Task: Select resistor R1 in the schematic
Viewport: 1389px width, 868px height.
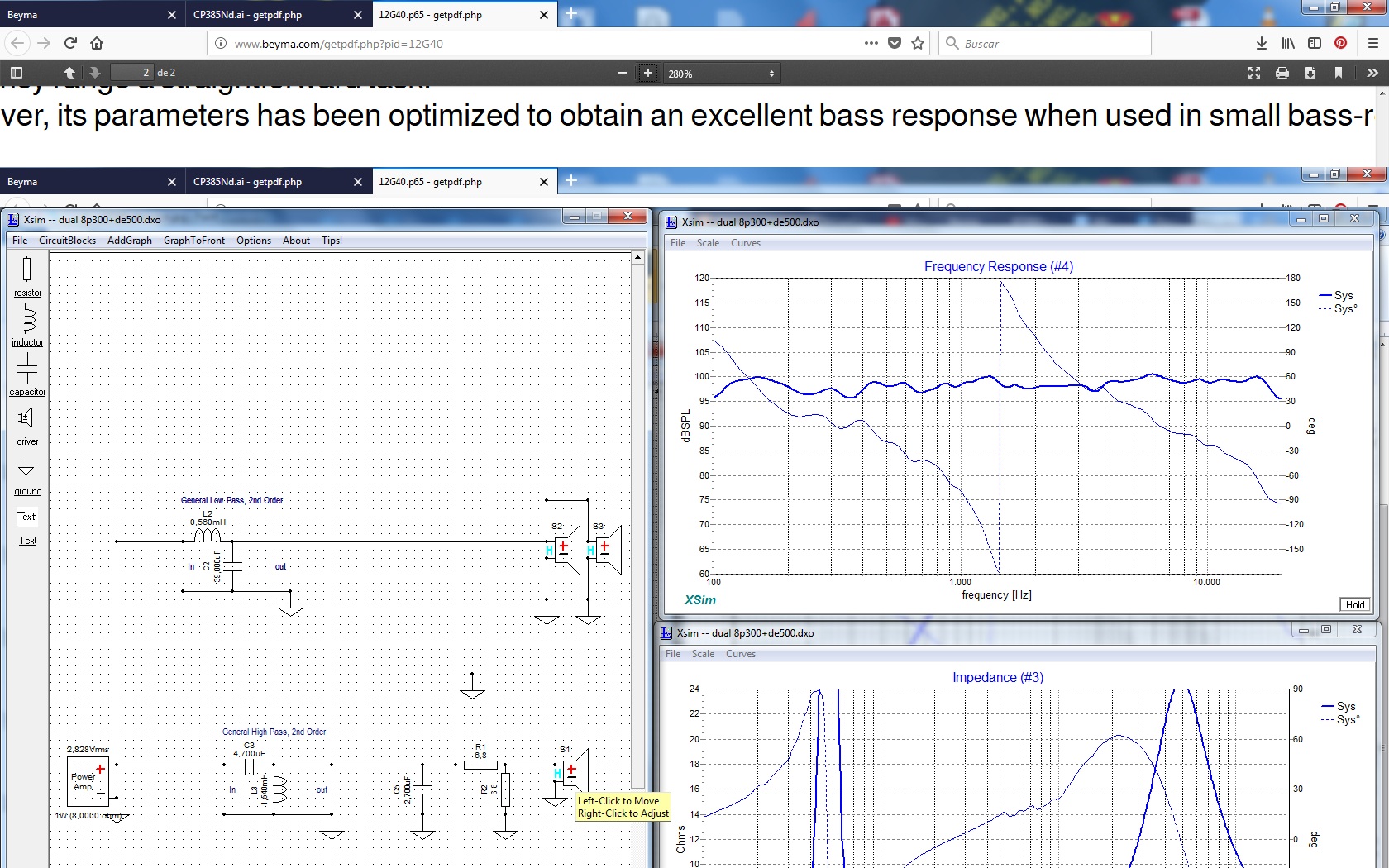Action: 480,765
